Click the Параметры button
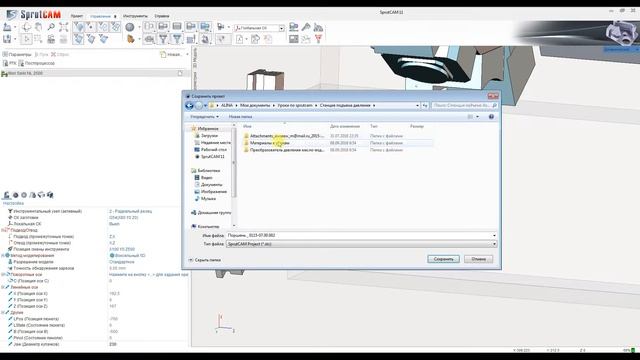 click(17, 54)
